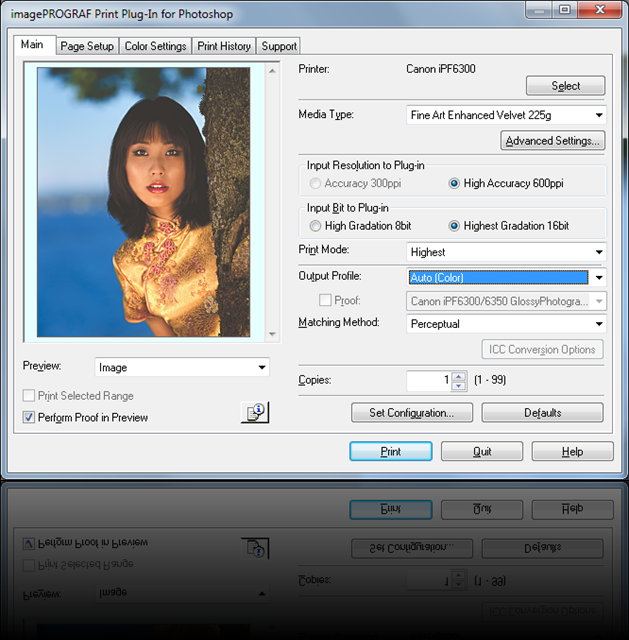Reset settings with Defaults button
The height and width of the screenshot is (640, 629).
(542, 413)
